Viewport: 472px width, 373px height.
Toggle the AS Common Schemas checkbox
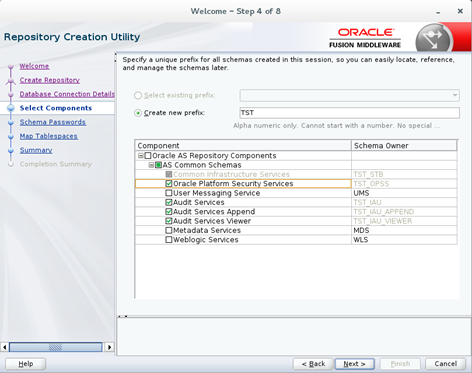point(158,165)
